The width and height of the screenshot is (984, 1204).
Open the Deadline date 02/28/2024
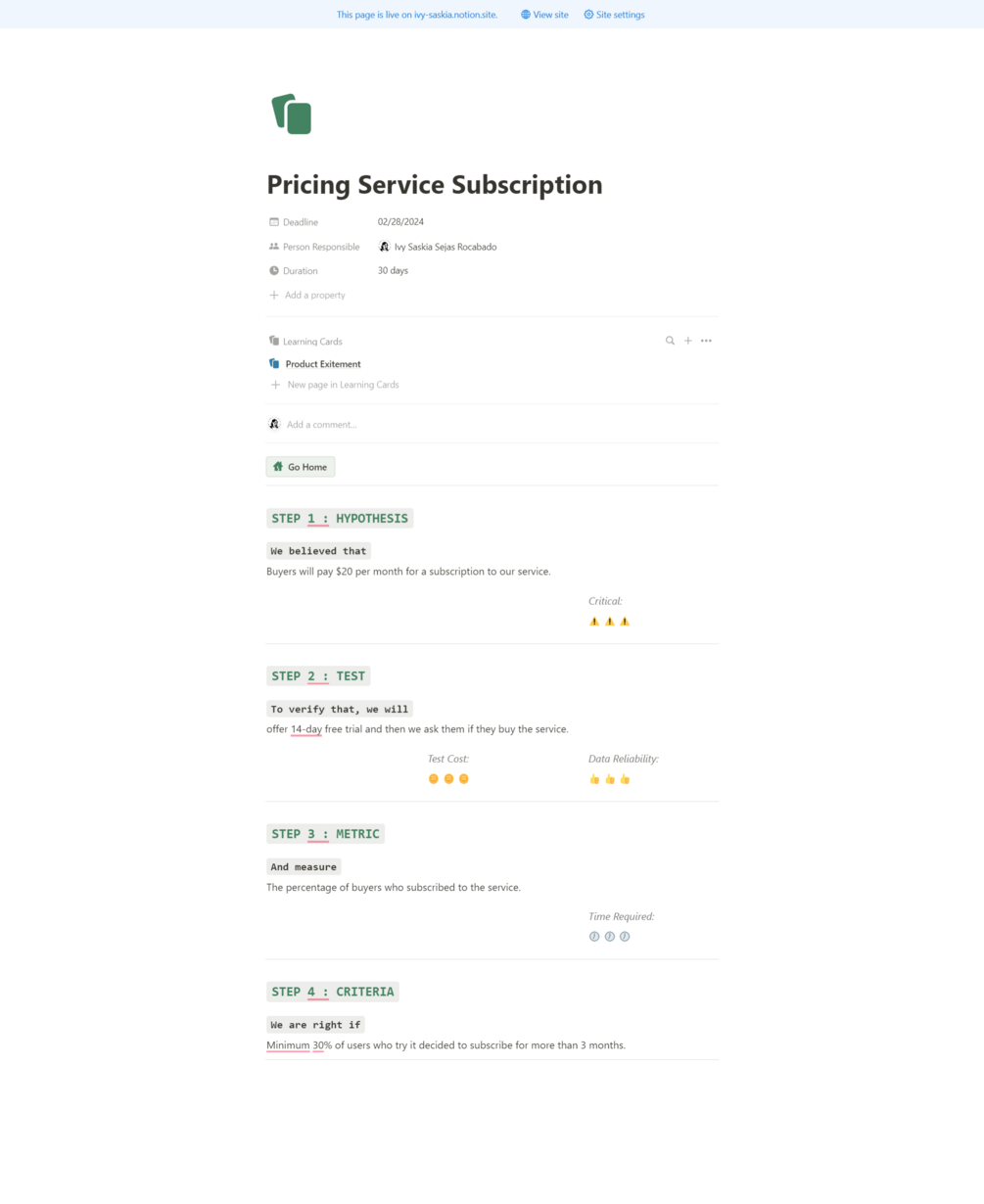[400, 222]
